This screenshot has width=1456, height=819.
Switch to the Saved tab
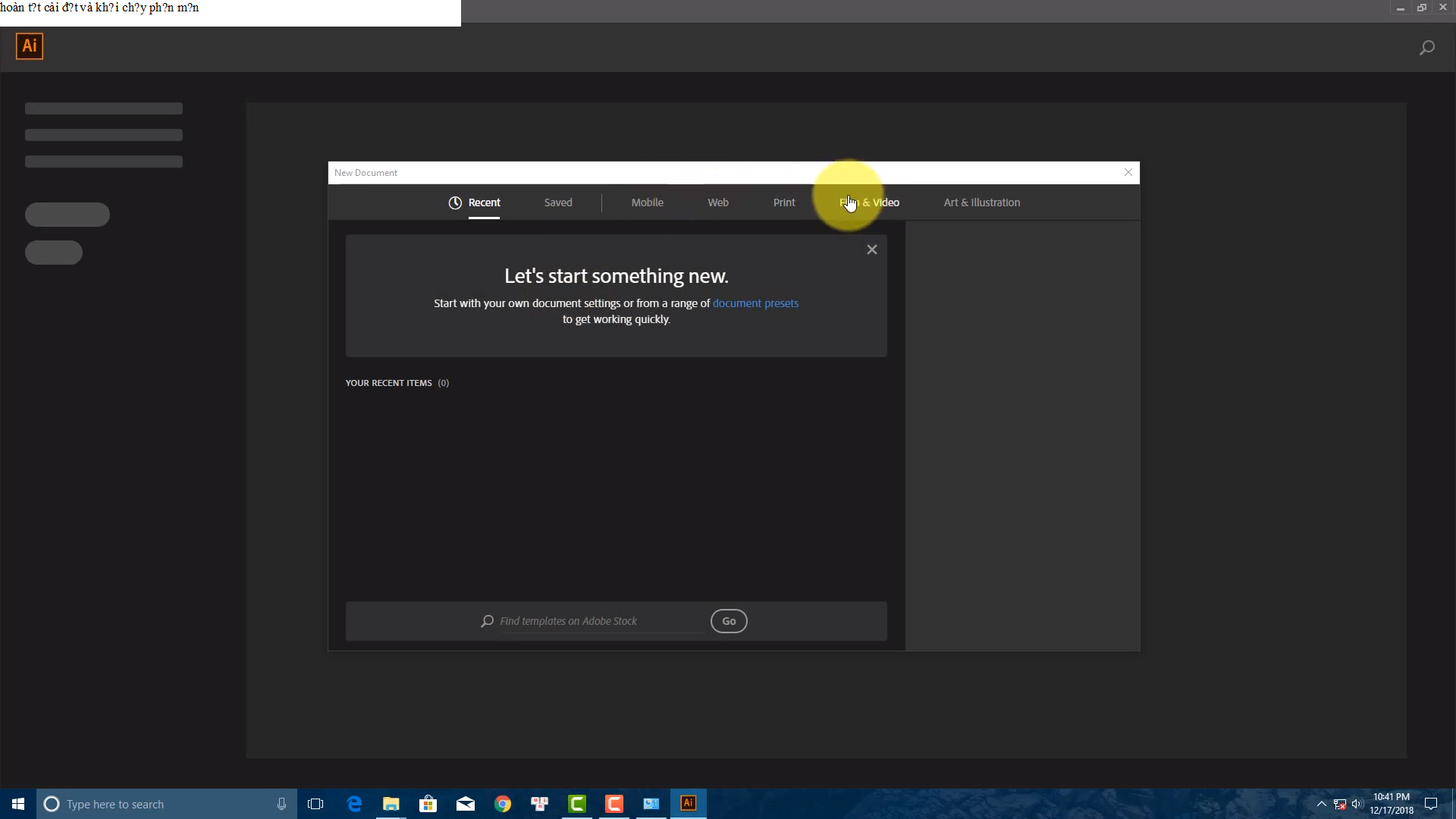(x=557, y=202)
